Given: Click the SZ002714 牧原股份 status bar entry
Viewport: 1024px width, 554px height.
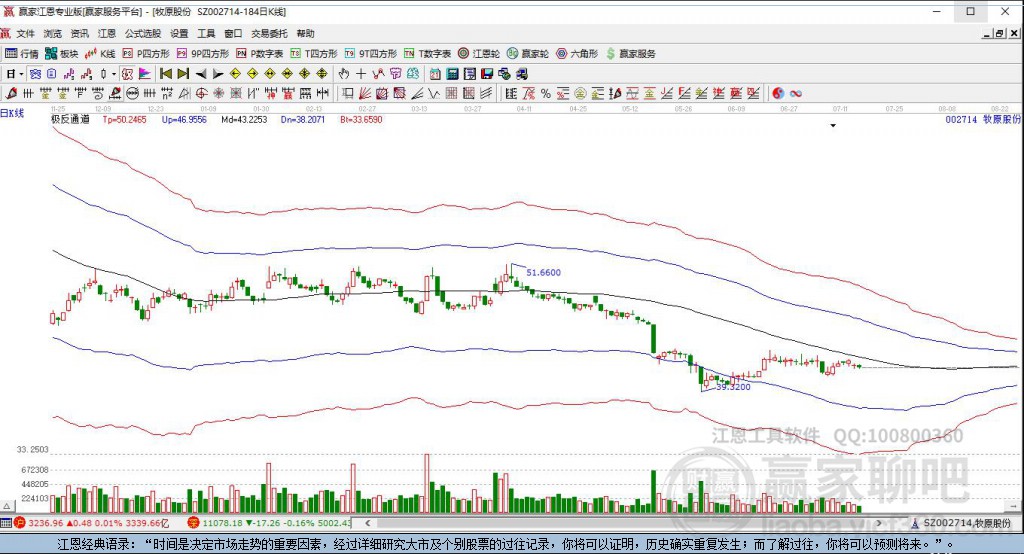Looking at the screenshot, I should pos(961,523).
